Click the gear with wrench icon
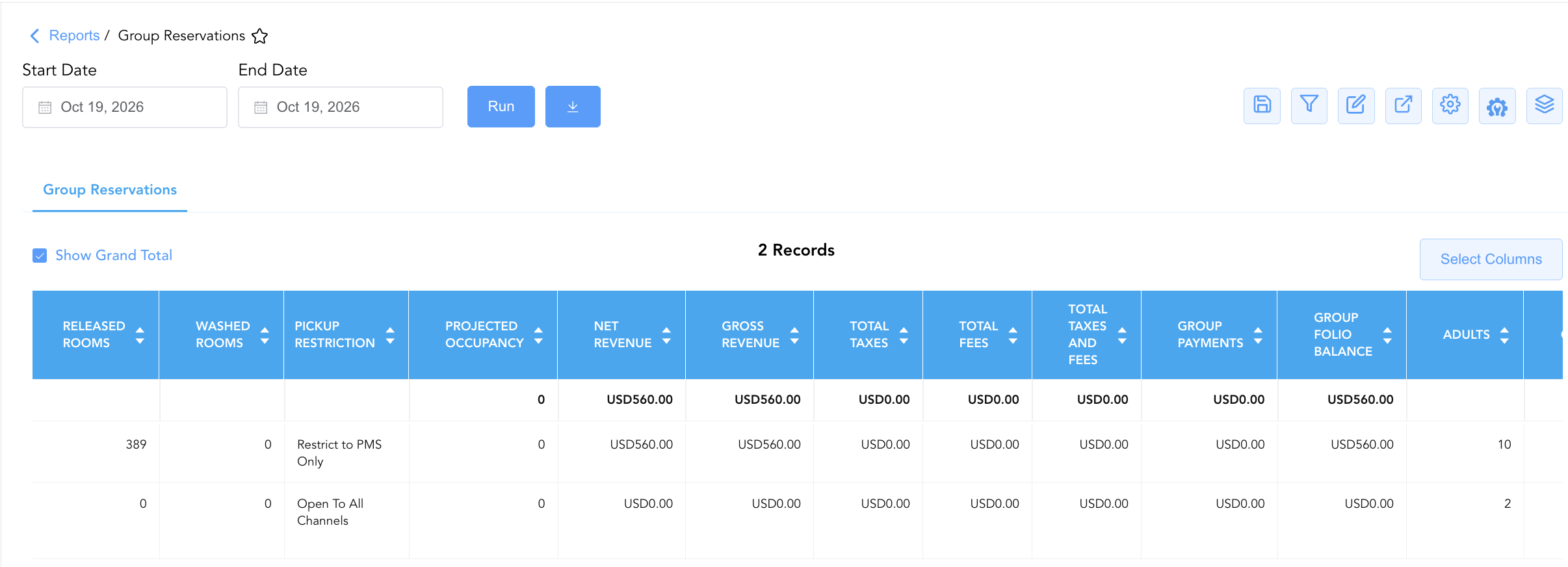The width and height of the screenshot is (1568, 567). [x=1497, y=105]
